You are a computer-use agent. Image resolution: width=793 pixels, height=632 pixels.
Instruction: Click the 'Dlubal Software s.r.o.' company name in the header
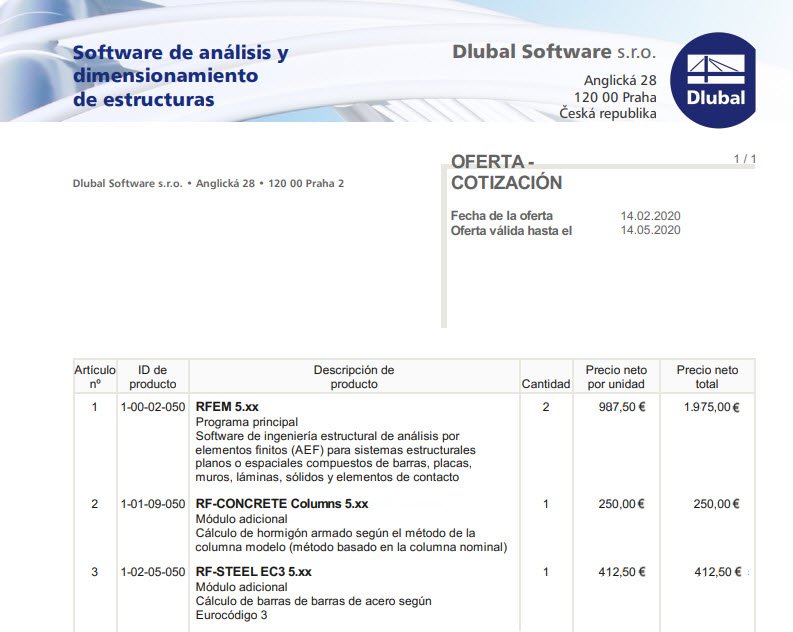(554, 52)
